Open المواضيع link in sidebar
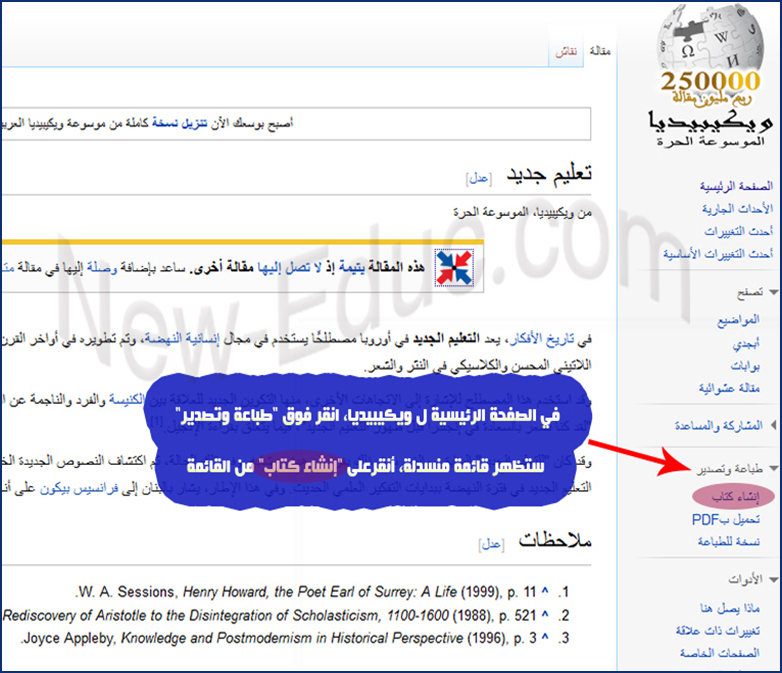The height and width of the screenshot is (673, 782). click(739, 319)
